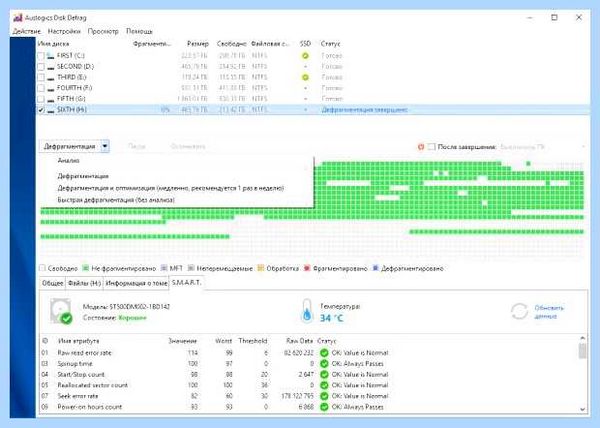This screenshot has width=600, height=428.
Task: Click the main Дефрагментация button
Action: (70, 146)
